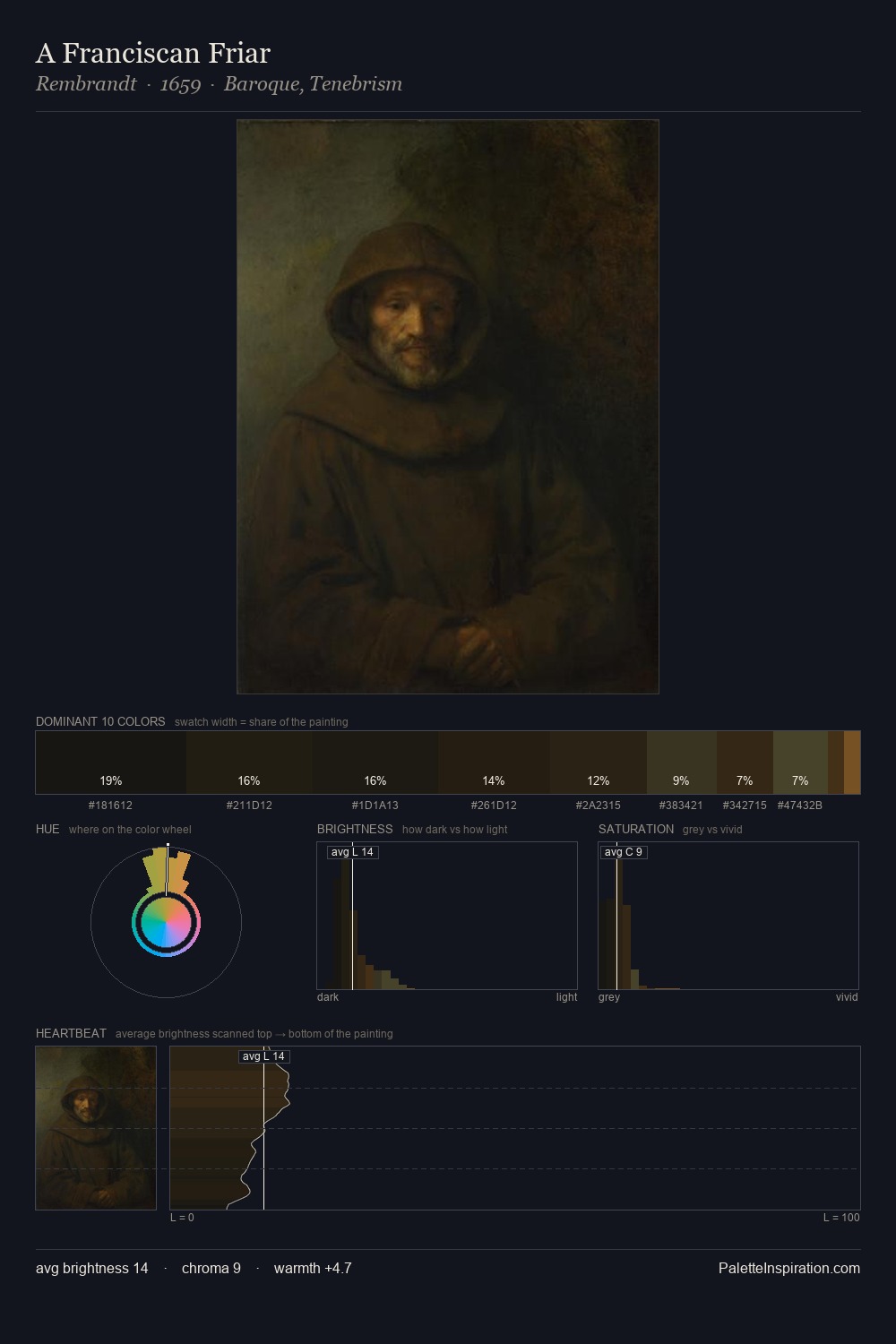Click the #2A2315 swatch at 12%
Viewport: 896px width, 1344px height.
tap(599, 762)
